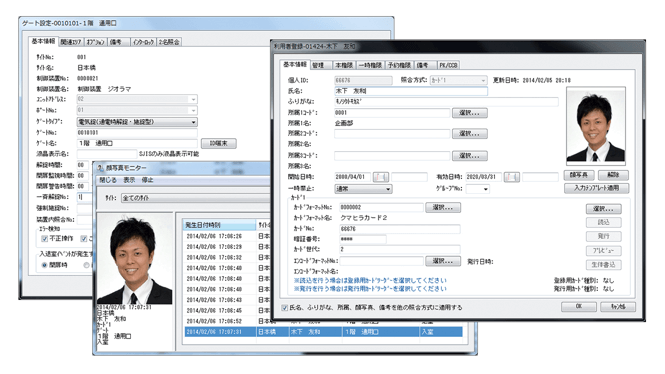The image size is (665, 374).
Task: Click ゲートNo field containing 0010101
Action: click(137, 133)
